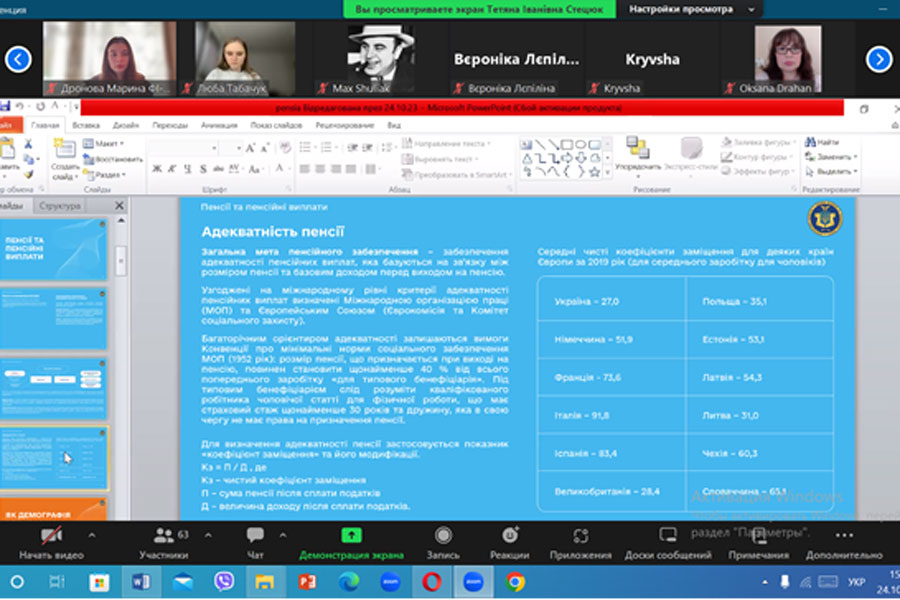This screenshot has width=900, height=600.
Task: Expand video options arrow next to Start Video
Action: [x=92, y=535]
